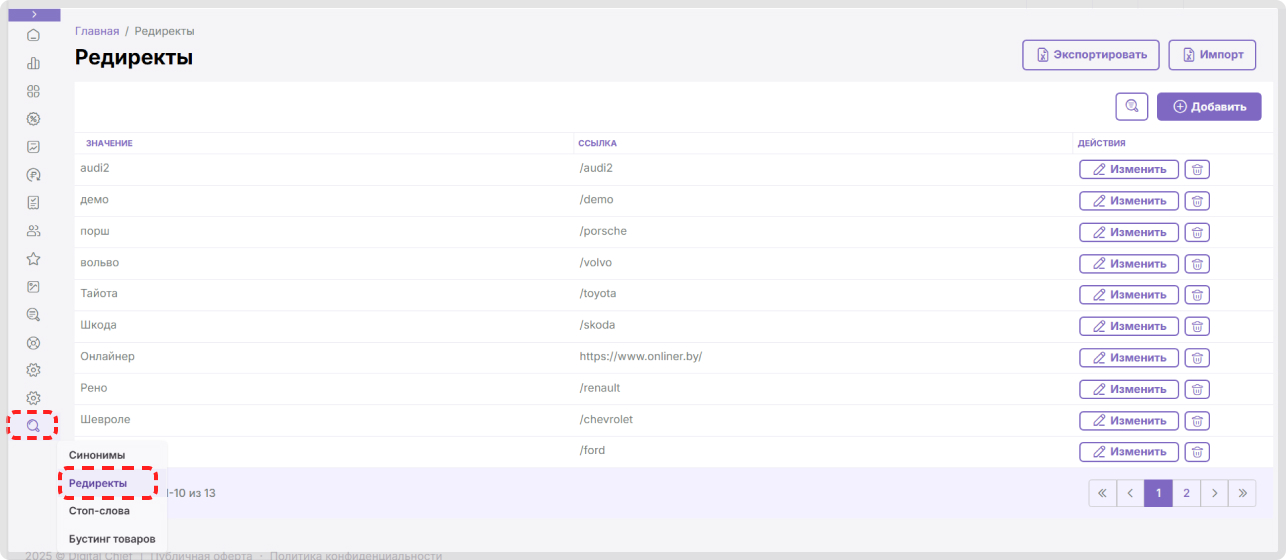The image size is (1286, 560).
Task: Select Стоп-слова in the search submenu
Action: point(99,511)
